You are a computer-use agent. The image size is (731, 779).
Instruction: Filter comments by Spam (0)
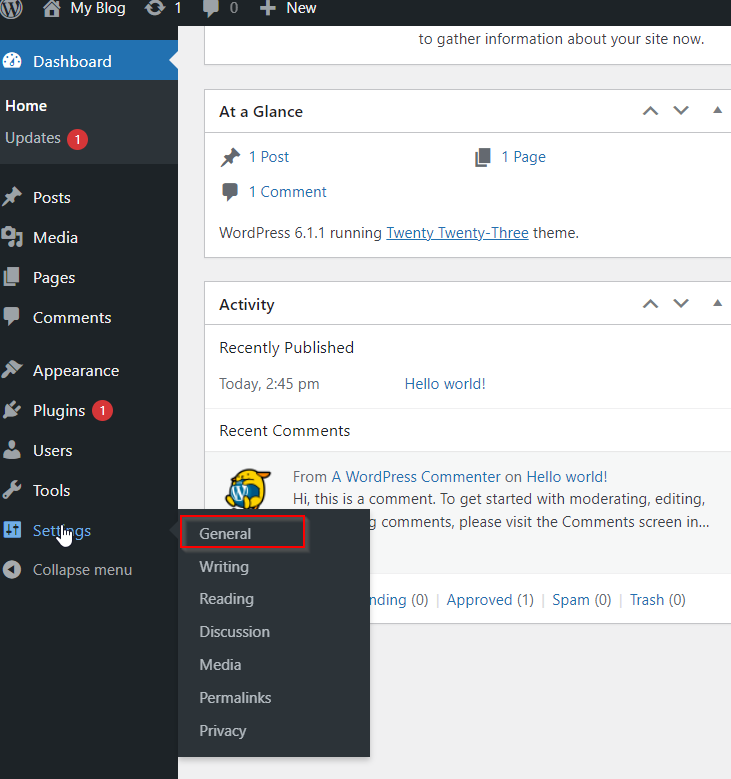(581, 600)
